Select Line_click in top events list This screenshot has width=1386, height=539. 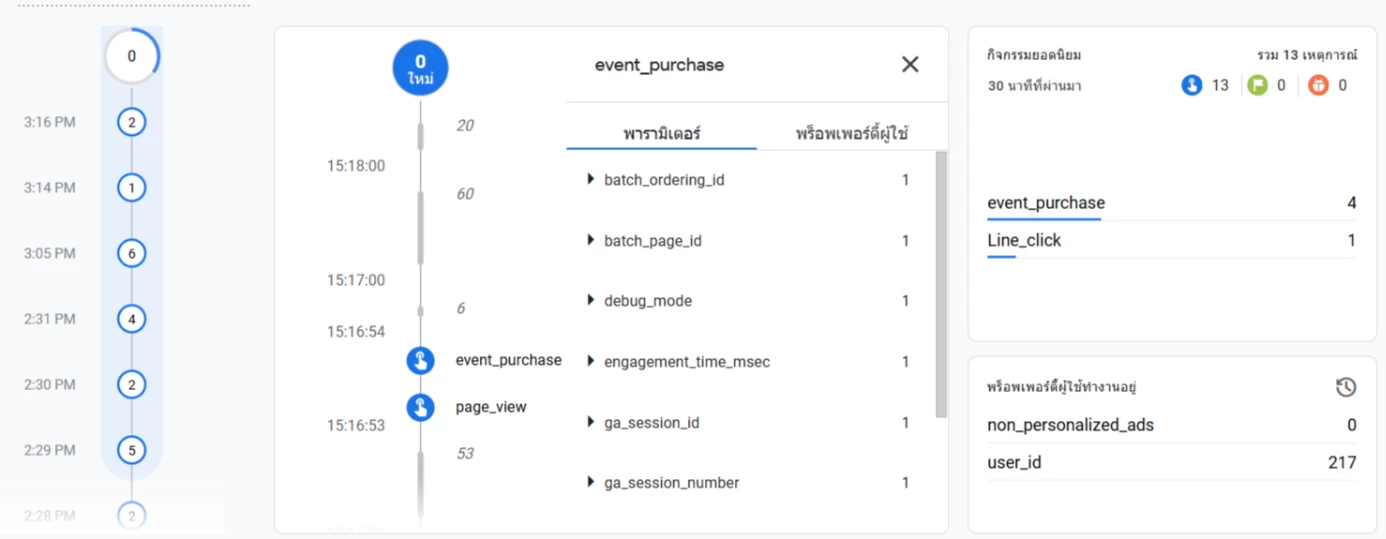pyautogui.click(x=1024, y=241)
